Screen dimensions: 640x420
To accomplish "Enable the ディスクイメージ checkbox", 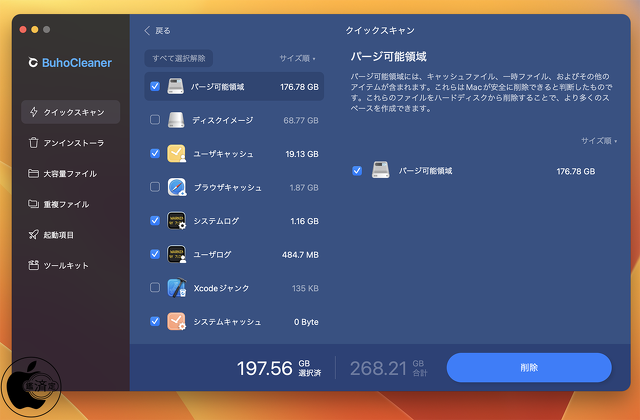I will click(x=154, y=120).
